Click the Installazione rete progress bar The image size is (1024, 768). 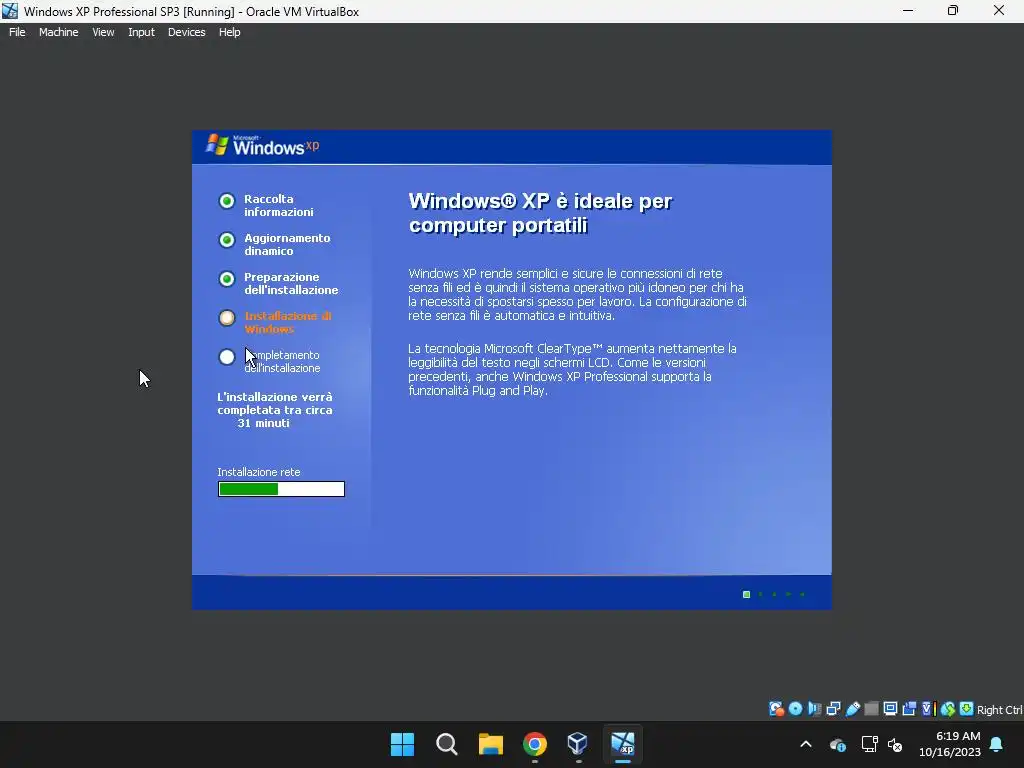281,489
